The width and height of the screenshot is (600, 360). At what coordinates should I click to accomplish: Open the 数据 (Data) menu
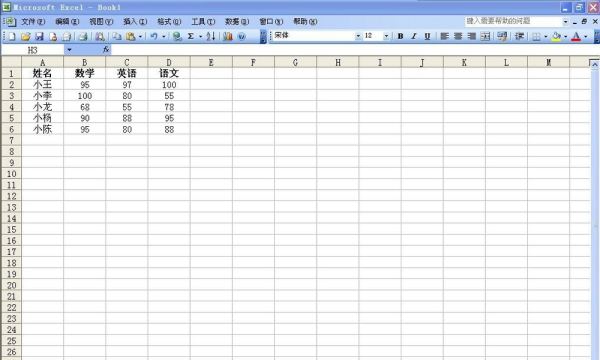point(237,22)
